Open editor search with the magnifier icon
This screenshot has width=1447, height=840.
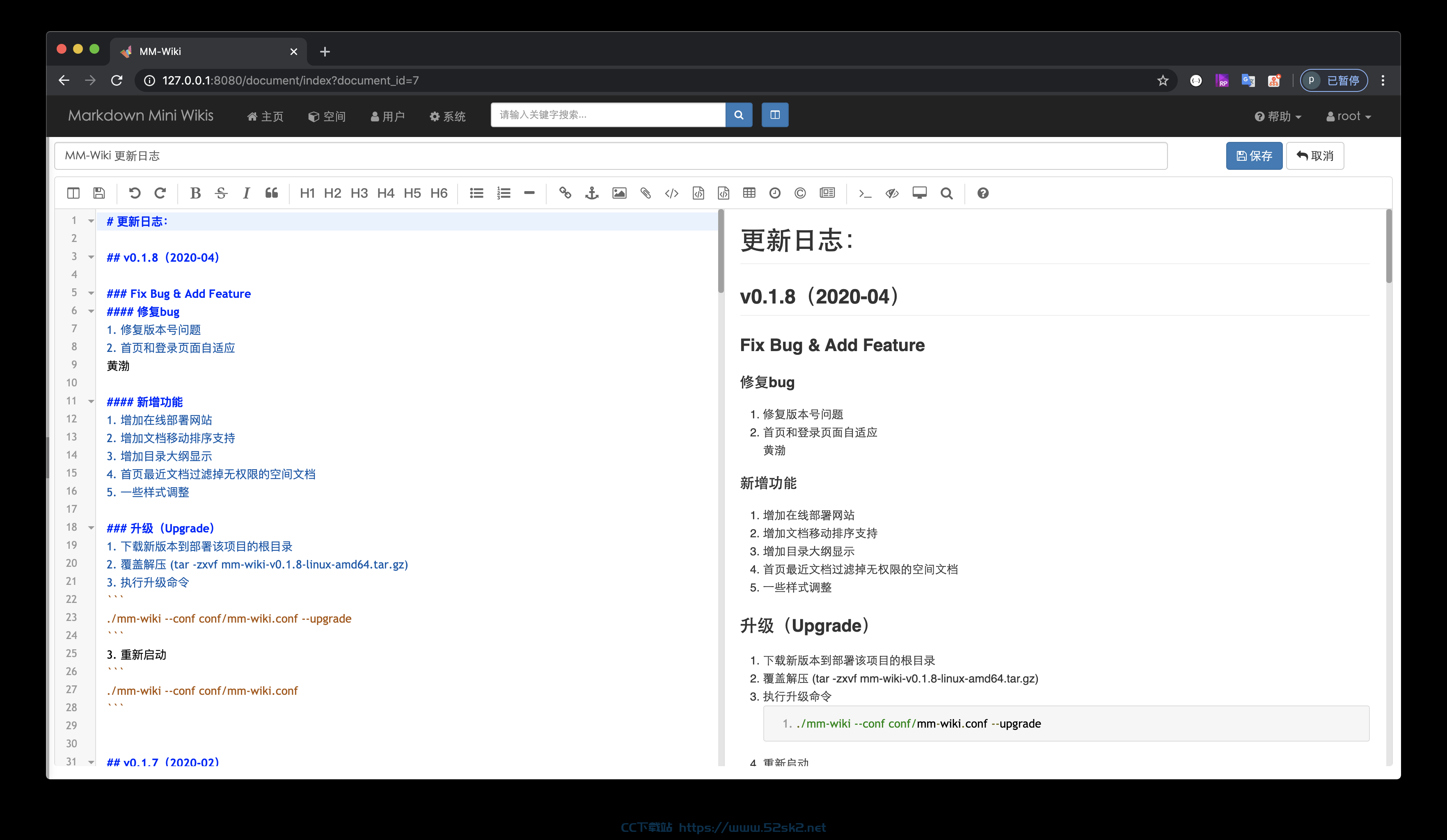click(x=947, y=193)
